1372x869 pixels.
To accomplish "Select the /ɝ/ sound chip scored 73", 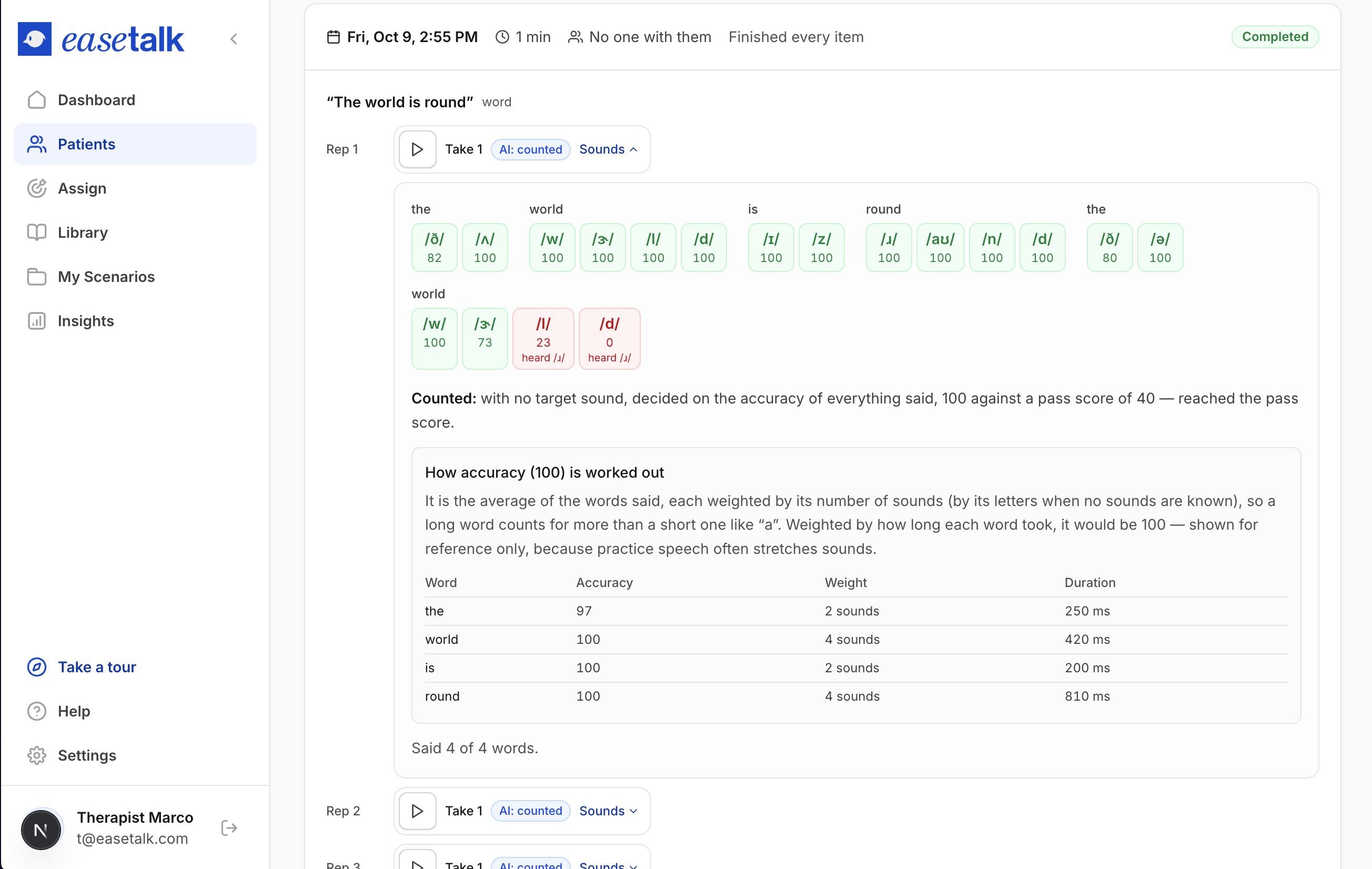I will pos(485,339).
